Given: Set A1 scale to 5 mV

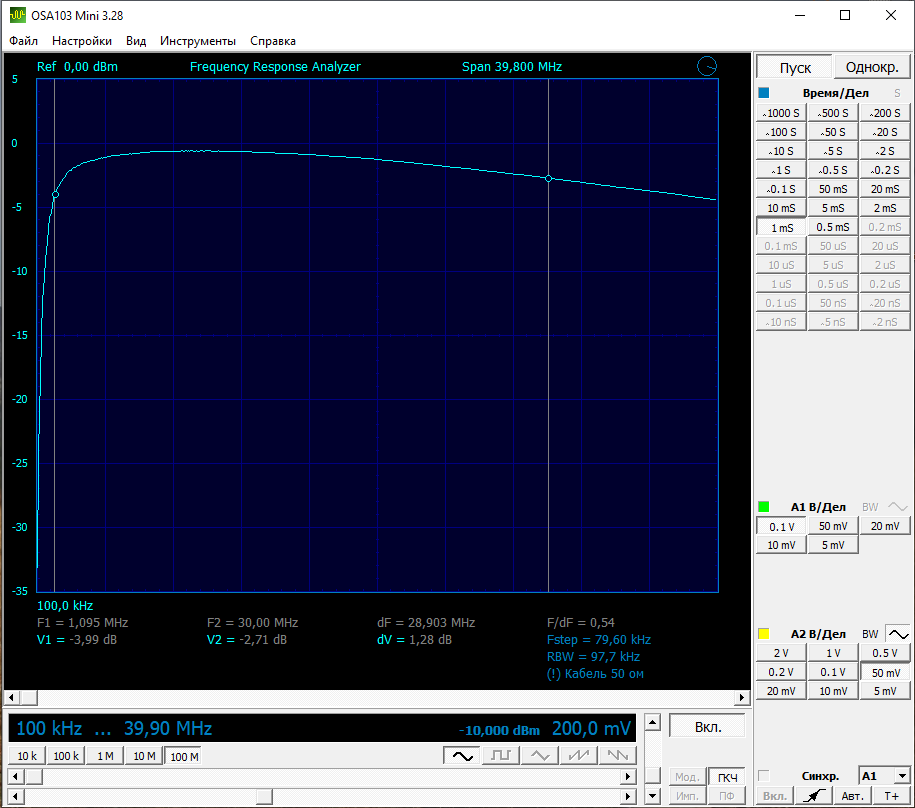Looking at the screenshot, I should pos(833,545).
